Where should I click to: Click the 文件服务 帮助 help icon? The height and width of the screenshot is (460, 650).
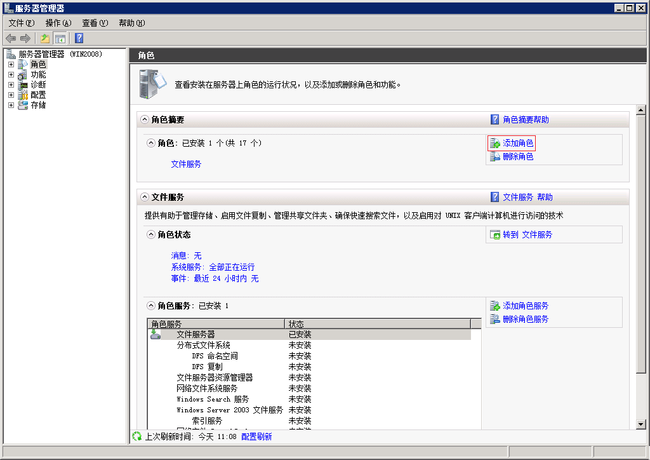[x=495, y=197]
